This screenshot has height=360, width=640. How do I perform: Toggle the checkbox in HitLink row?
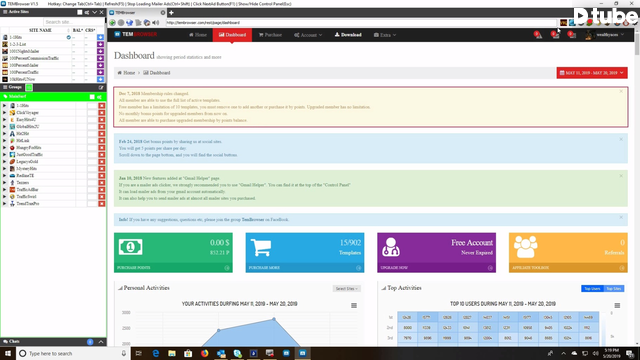[92, 140]
